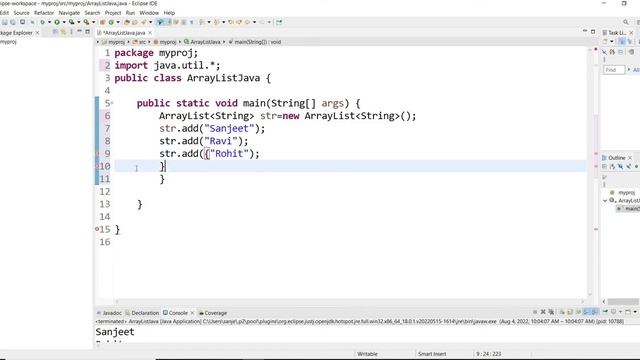The image size is (640, 360).
Task: Click the Open Task toolbar icon
Action: 135,22
